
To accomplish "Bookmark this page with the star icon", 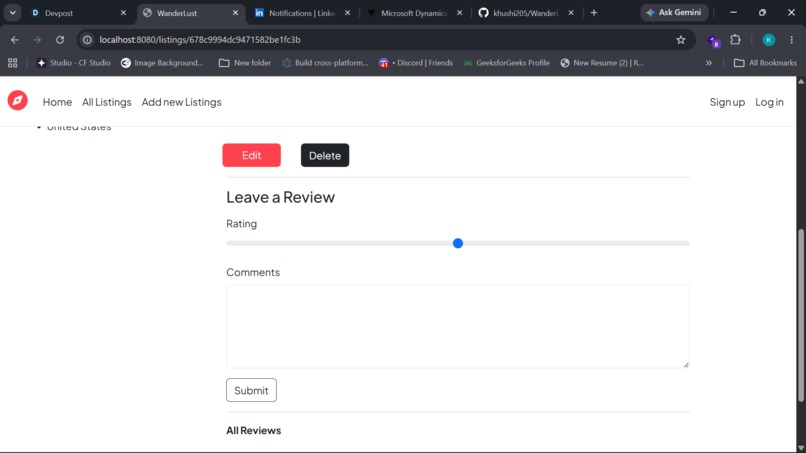I will pyautogui.click(x=681, y=40).
